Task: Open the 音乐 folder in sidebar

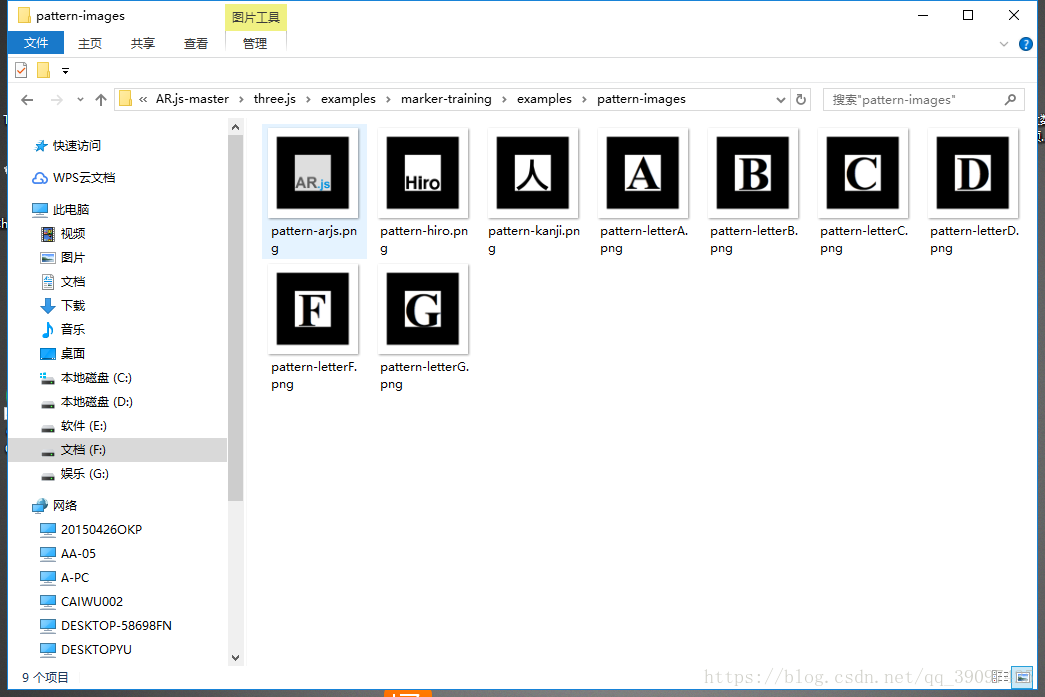Action: [x=73, y=329]
